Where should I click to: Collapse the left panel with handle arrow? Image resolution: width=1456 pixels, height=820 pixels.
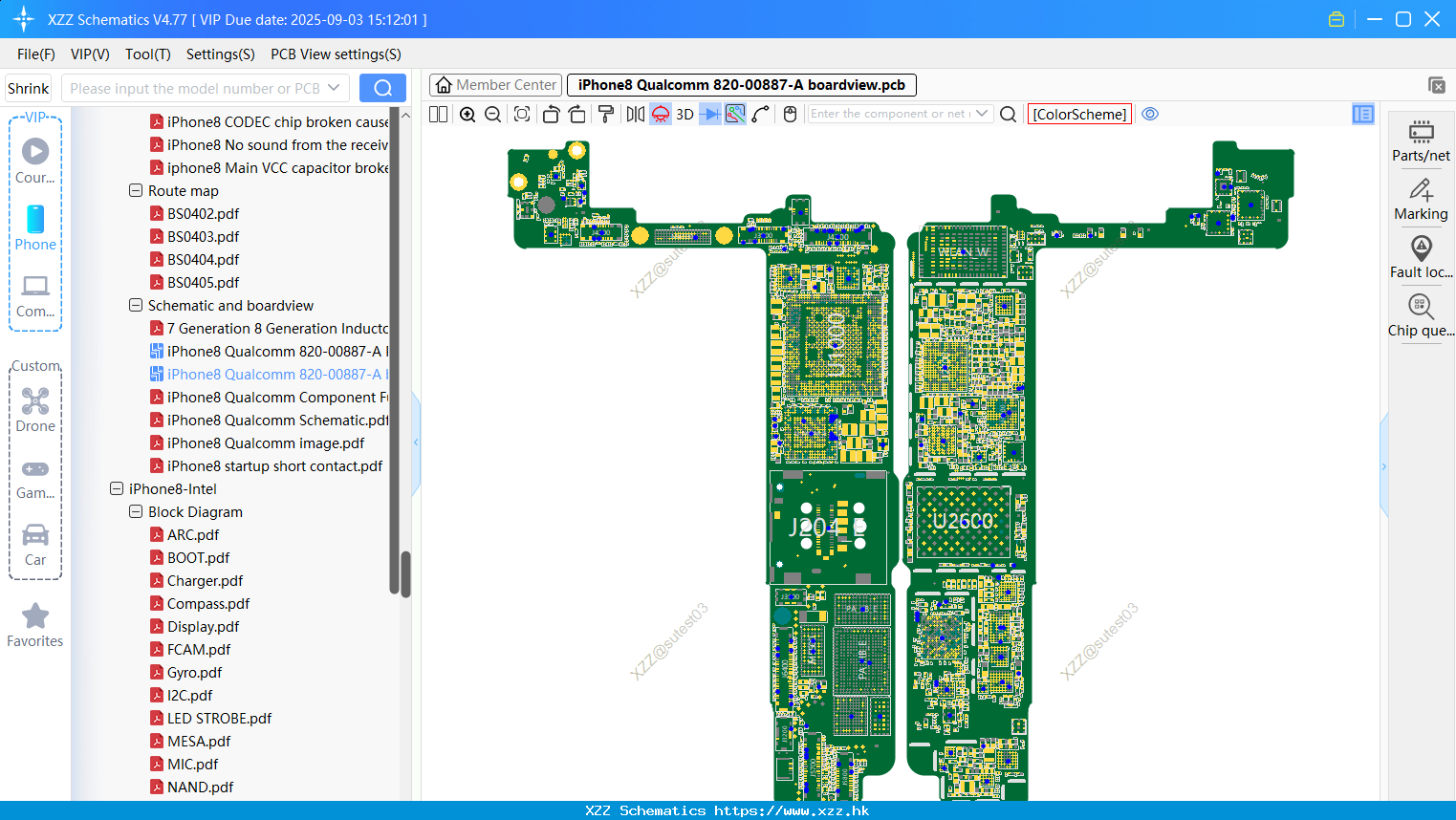416,442
